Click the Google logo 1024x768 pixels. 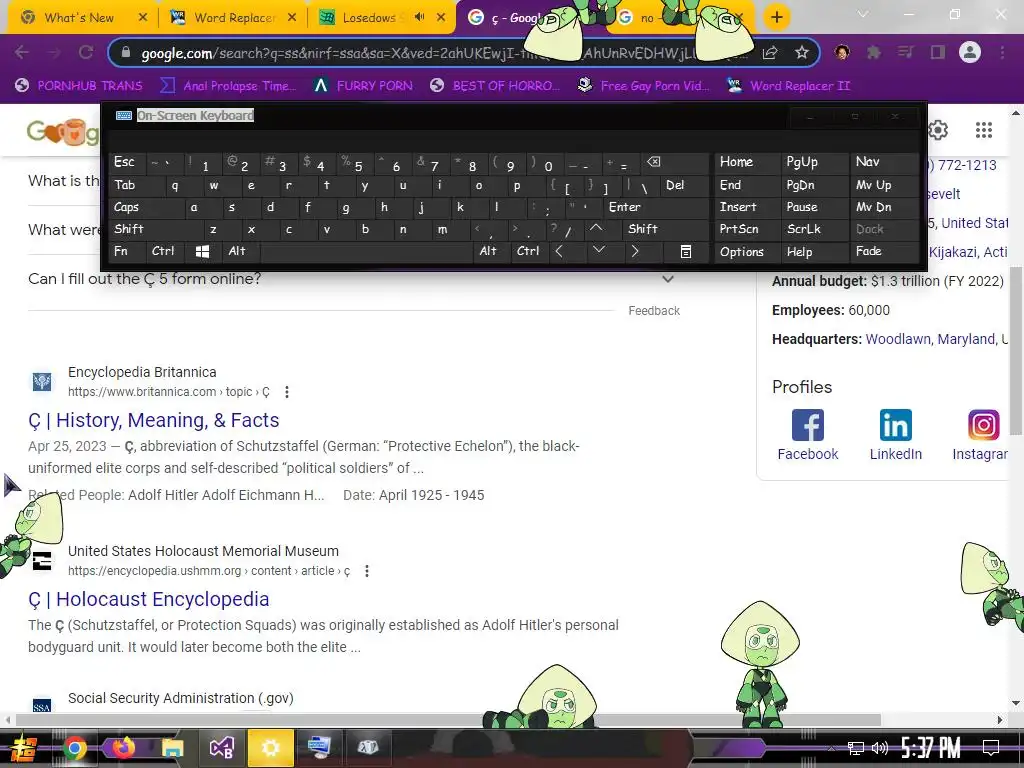tap(63, 132)
